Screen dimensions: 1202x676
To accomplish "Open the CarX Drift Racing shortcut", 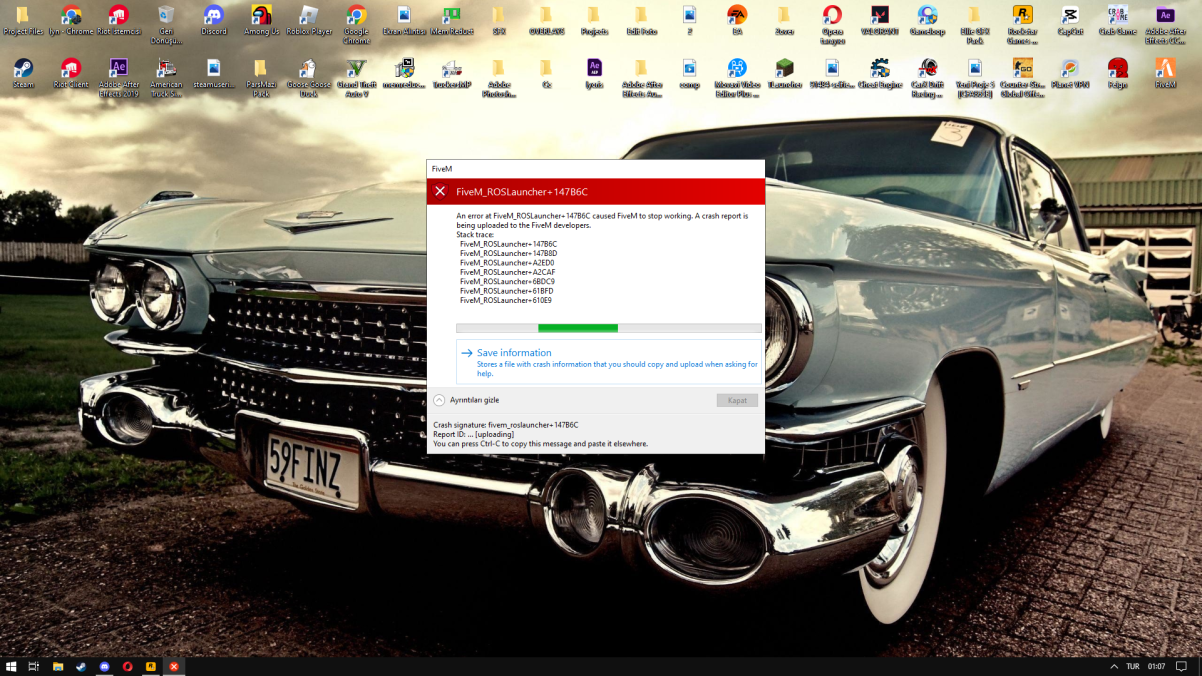I will pos(928,78).
